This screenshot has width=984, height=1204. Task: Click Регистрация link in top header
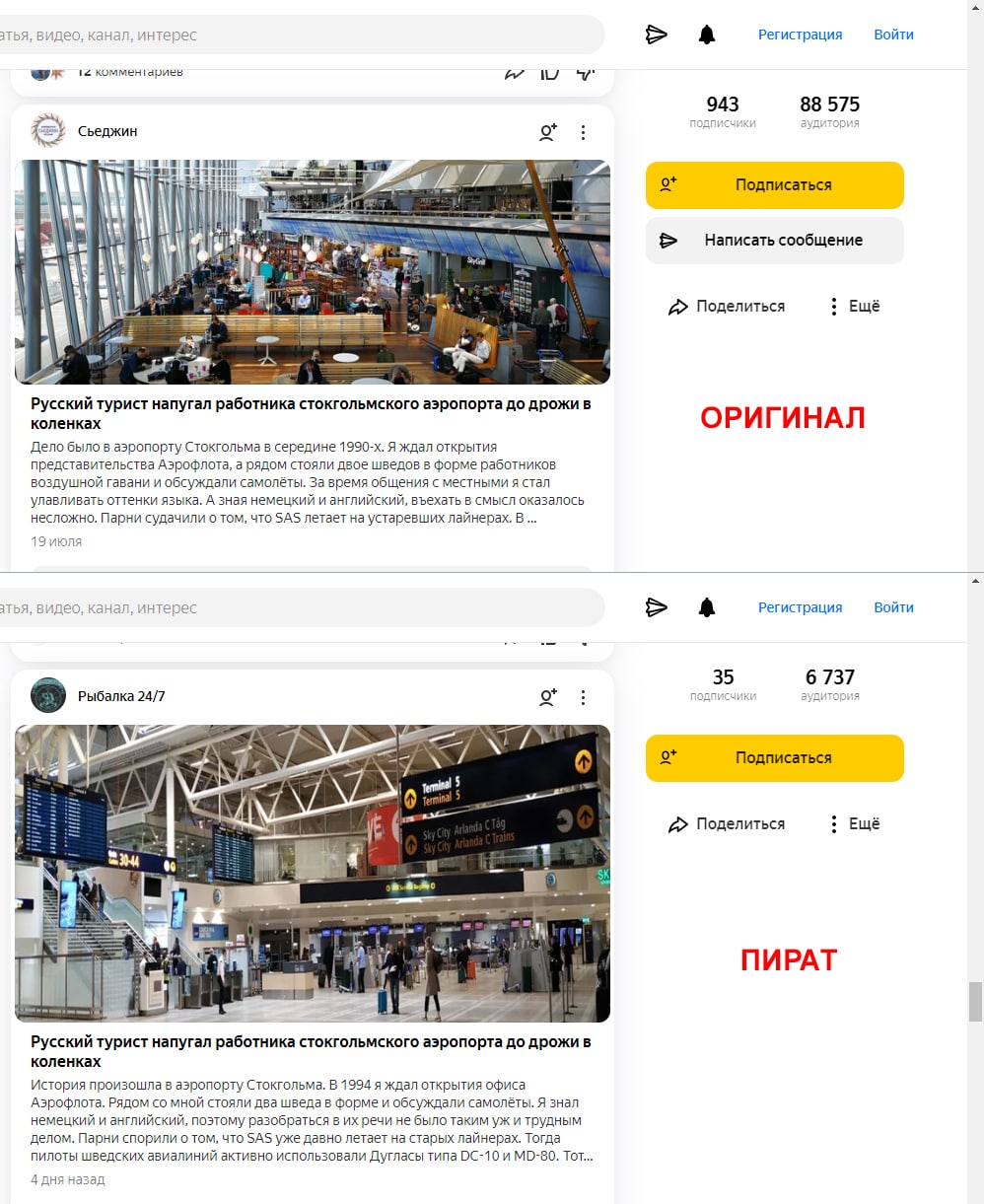(x=800, y=35)
